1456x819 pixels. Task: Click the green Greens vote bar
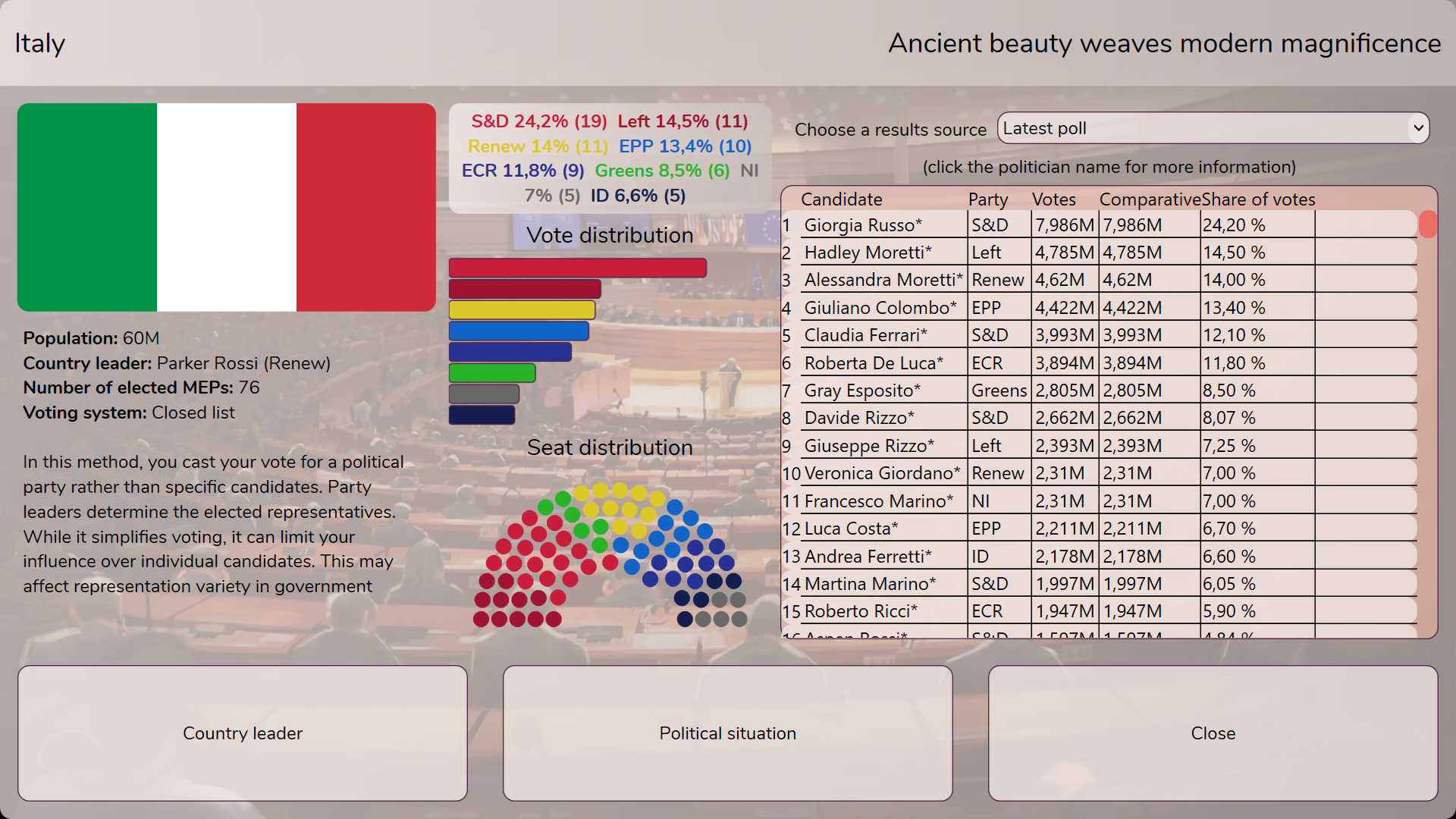click(x=491, y=372)
